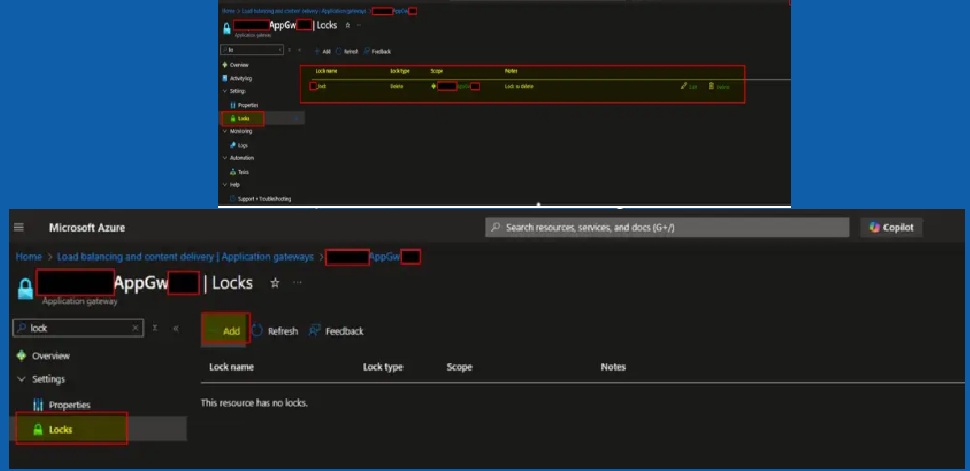Viewport: 970px width, 471px height.
Task: Click the "This resource has no locks." message
Action: pos(254,403)
